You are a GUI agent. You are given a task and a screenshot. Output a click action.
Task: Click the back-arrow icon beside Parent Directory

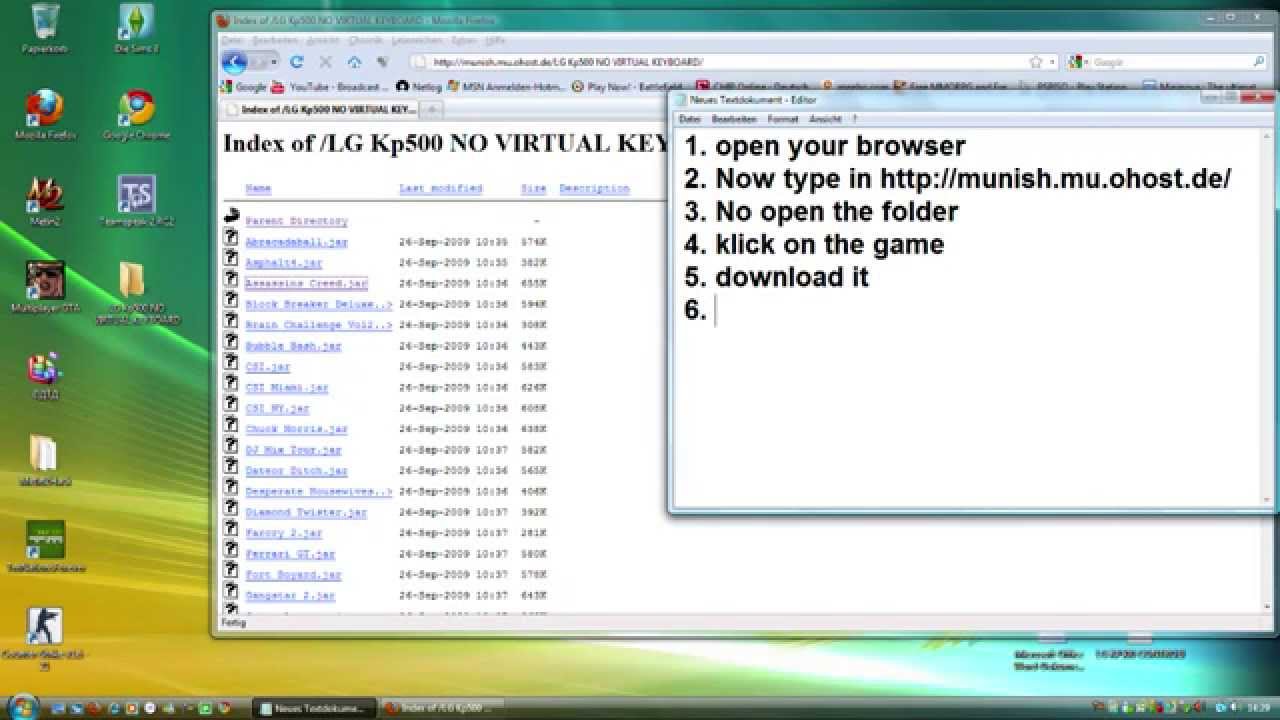231,218
